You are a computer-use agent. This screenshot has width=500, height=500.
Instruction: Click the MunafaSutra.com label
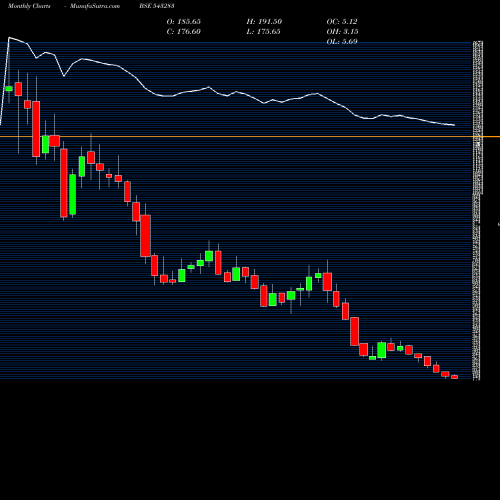pyautogui.click(x=95, y=6)
